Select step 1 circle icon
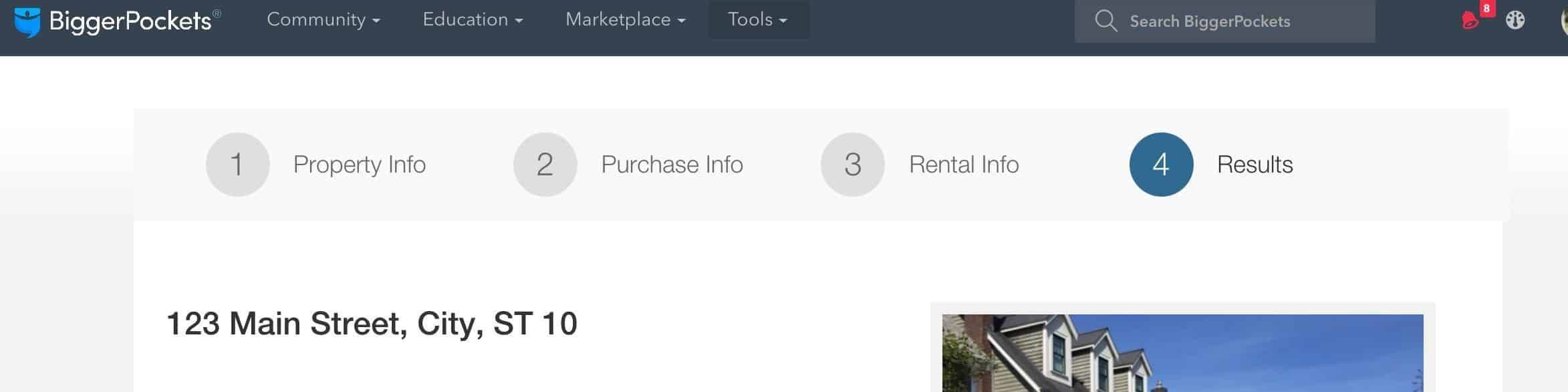The image size is (1568, 392). click(x=237, y=165)
